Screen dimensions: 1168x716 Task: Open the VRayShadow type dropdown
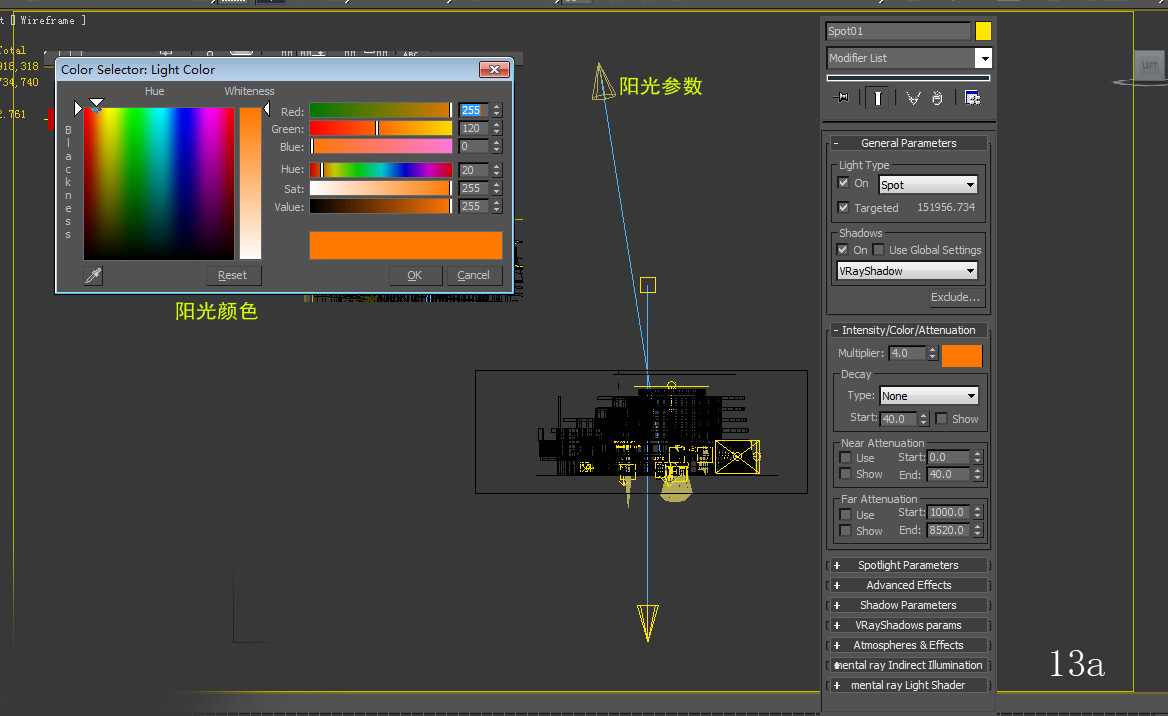907,271
